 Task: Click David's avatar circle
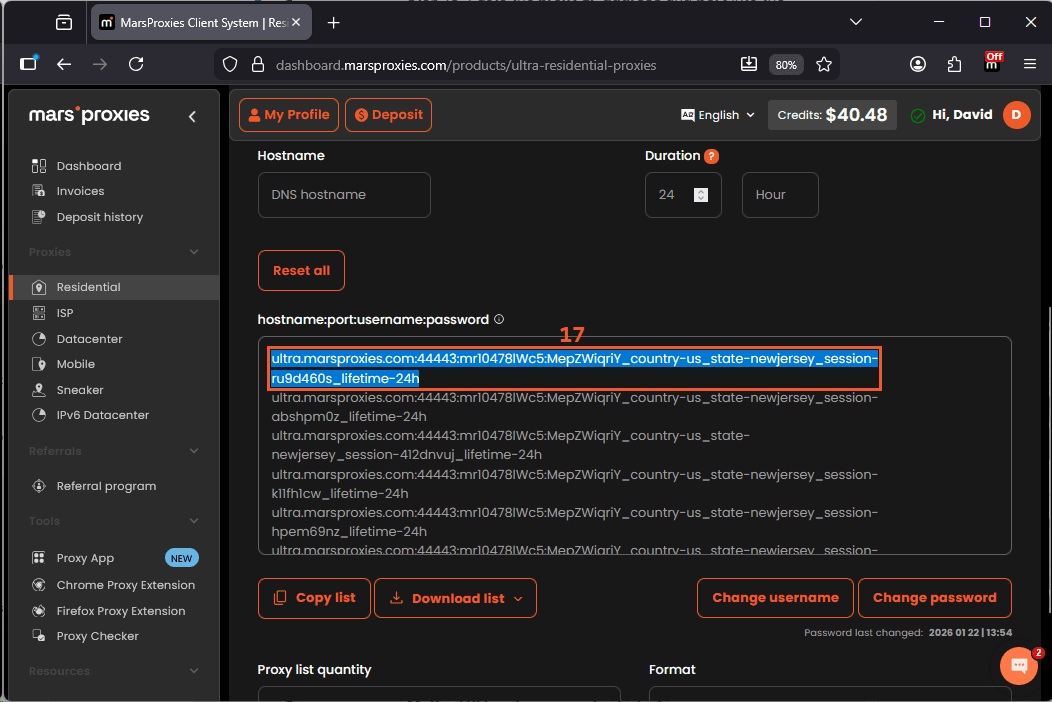point(1016,115)
